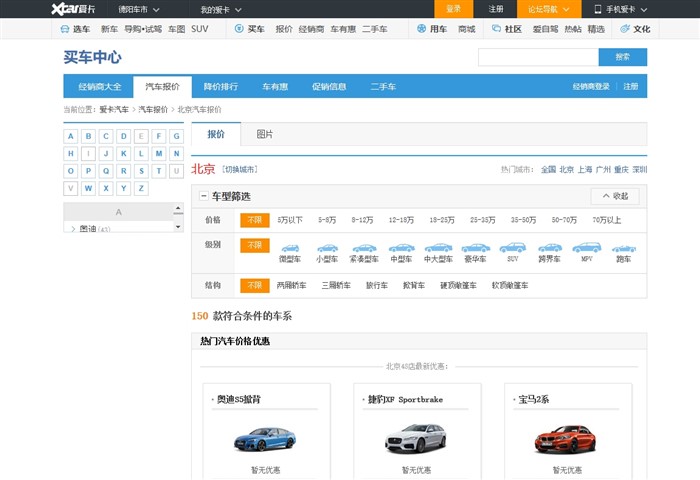Image resolution: width=700 pixels, height=480 pixels.
Task: Click letter M brand index tile
Action: (x=158, y=154)
